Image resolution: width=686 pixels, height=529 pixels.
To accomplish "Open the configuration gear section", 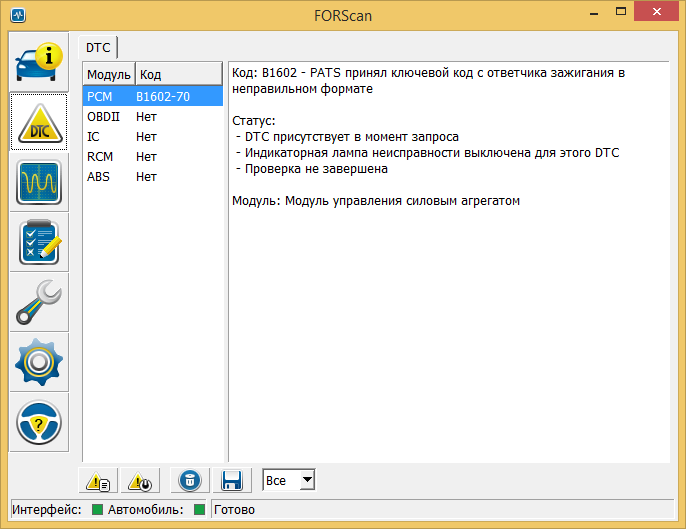I will click(39, 362).
